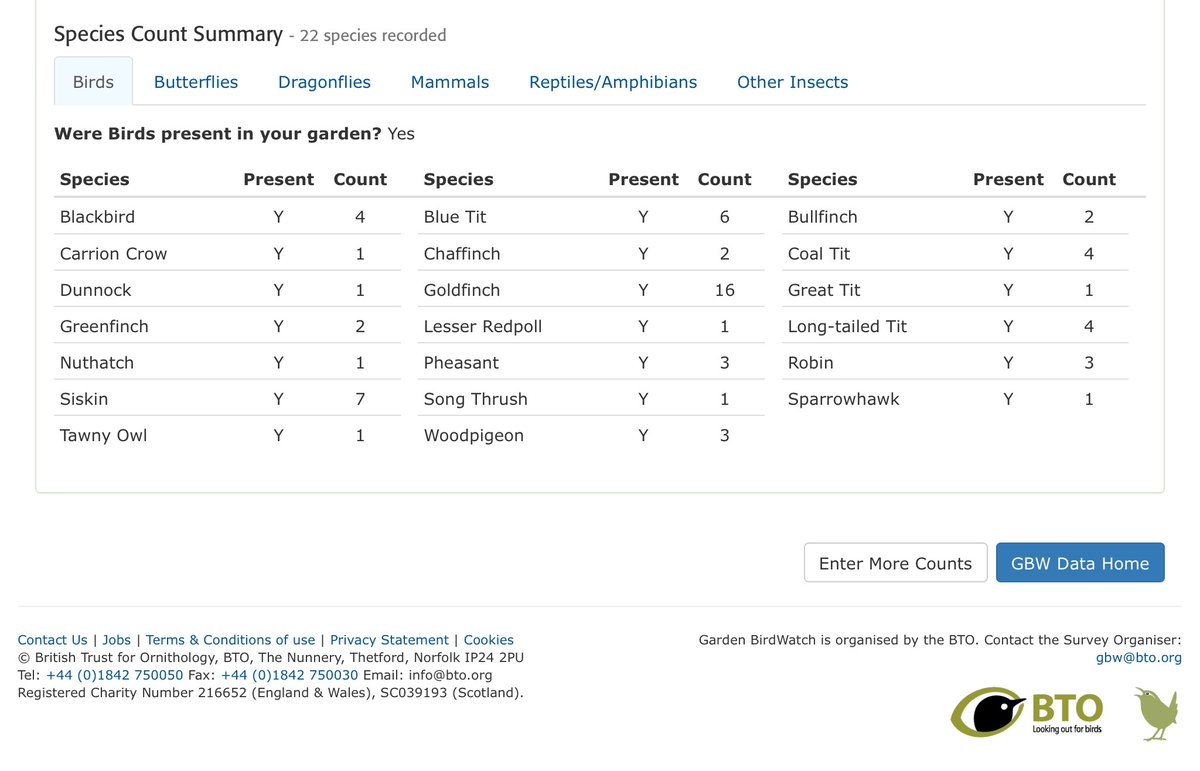Select the Blackbird species row name
Image resolution: width=1200 pixels, height=771 pixels.
coord(97,217)
